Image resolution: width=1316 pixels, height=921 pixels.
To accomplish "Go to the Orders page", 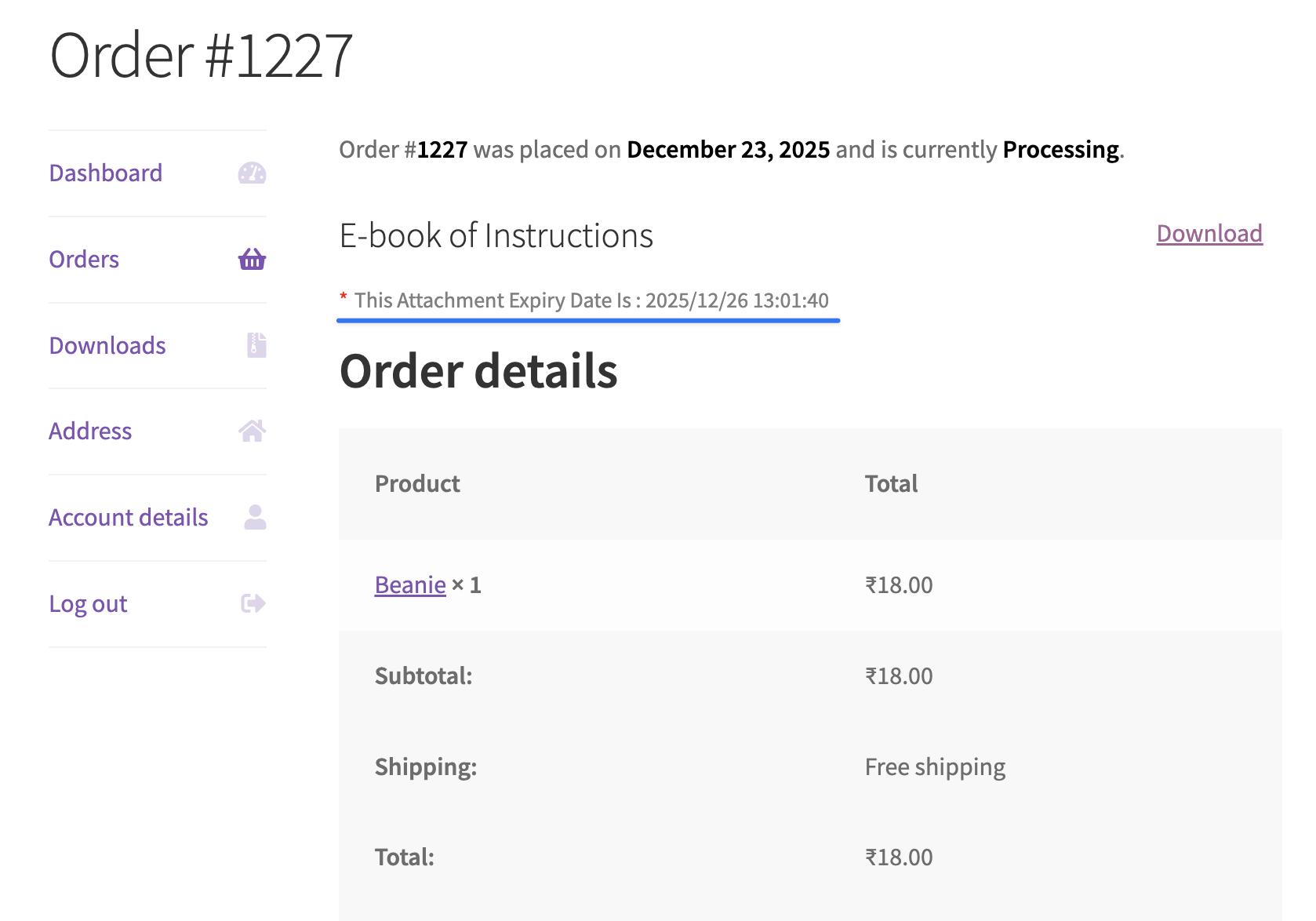I will 84,260.
